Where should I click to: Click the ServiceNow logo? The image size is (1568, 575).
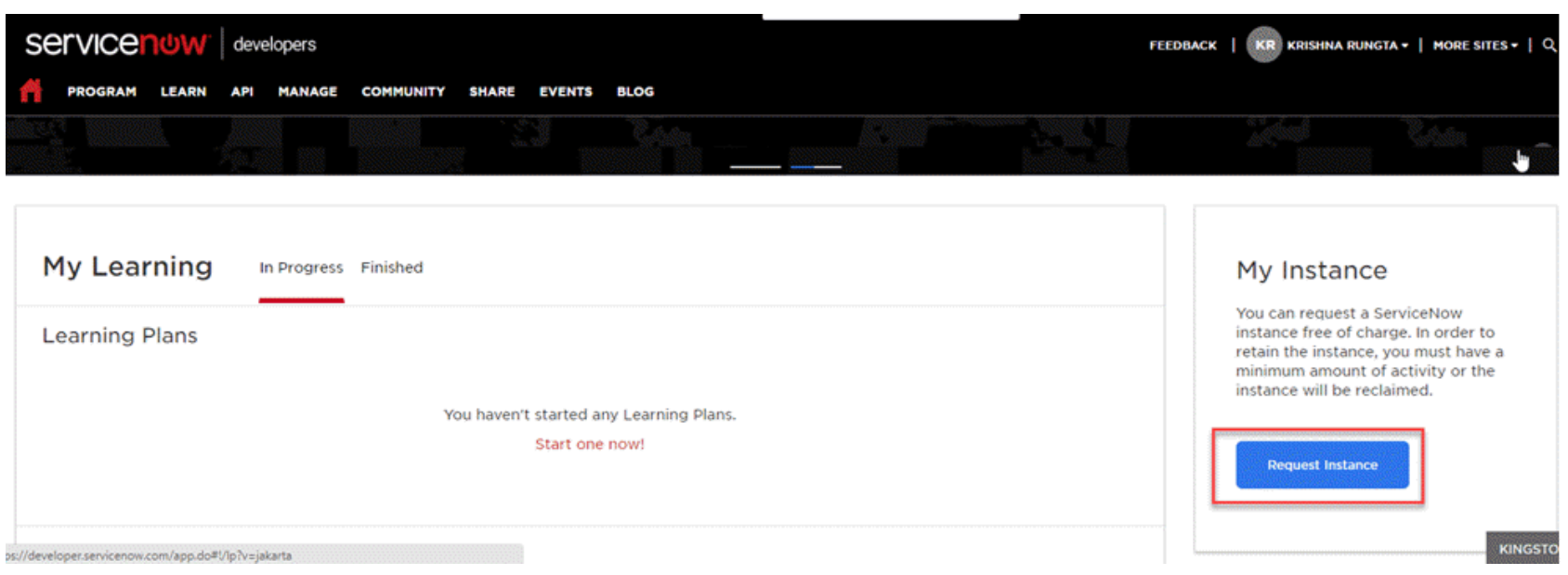coord(117,43)
